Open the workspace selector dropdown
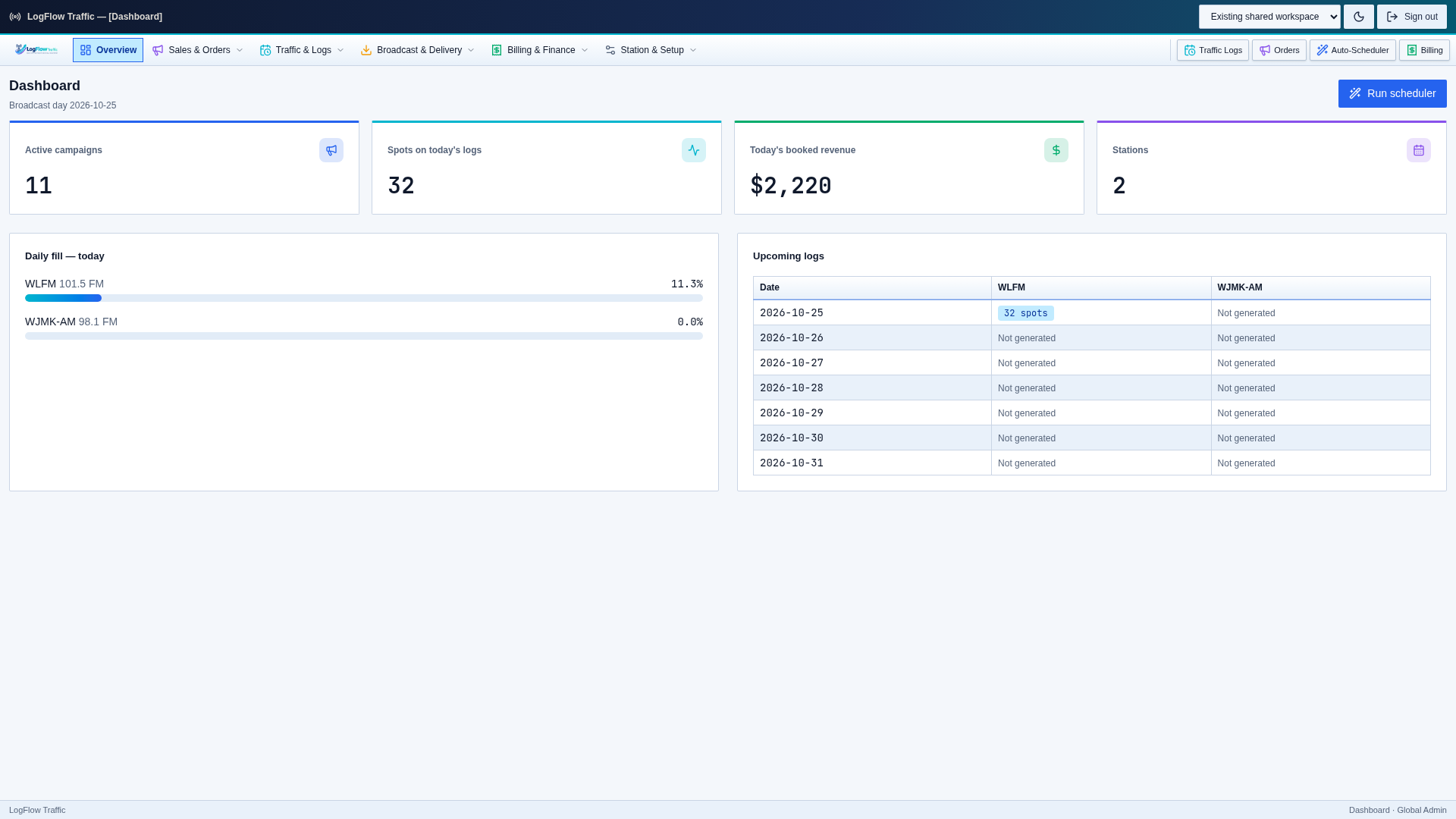1456x819 pixels. pos(1269,17)
